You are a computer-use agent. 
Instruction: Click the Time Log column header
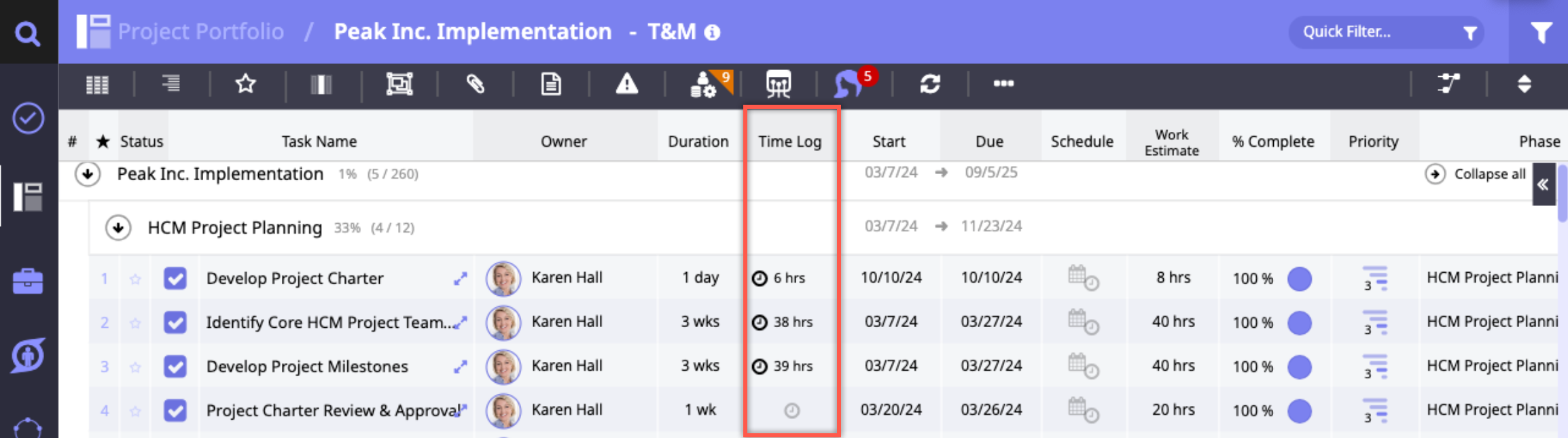pyautogui.click(x=789, y=141)
